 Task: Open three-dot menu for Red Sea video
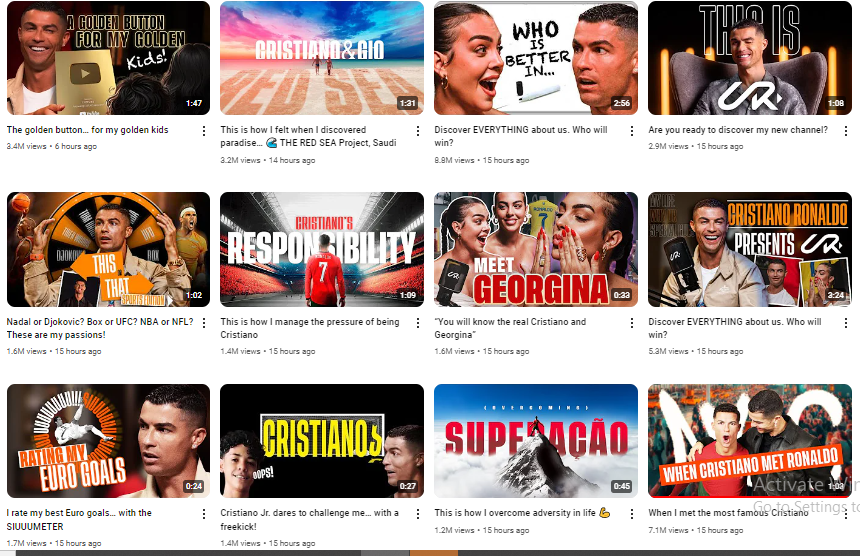[x=418, y=131]
